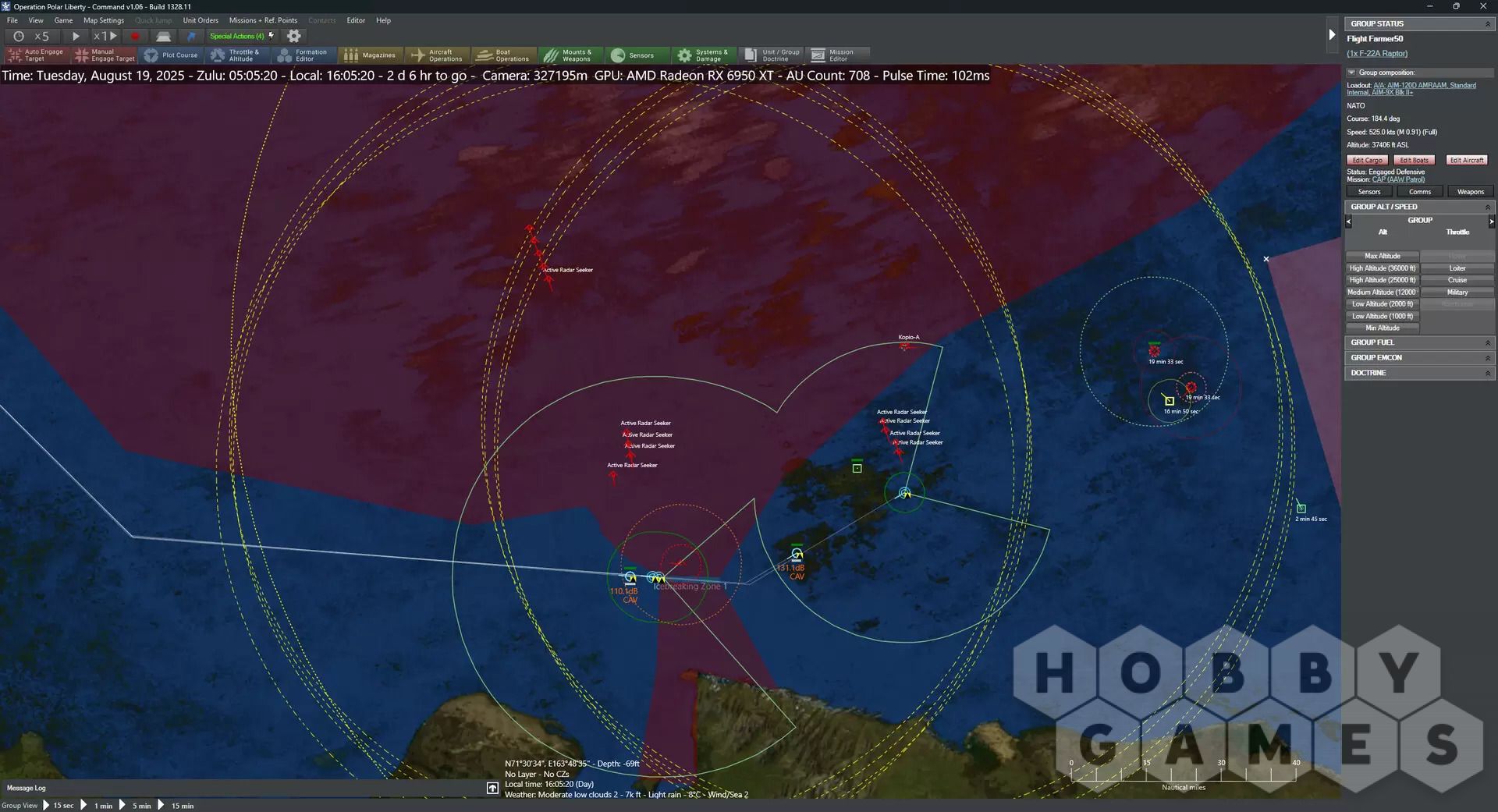Open the AIM-120D AMRAAM loadout link
The height and width of the screenshot is (812, 1498).
[1411, 89]
